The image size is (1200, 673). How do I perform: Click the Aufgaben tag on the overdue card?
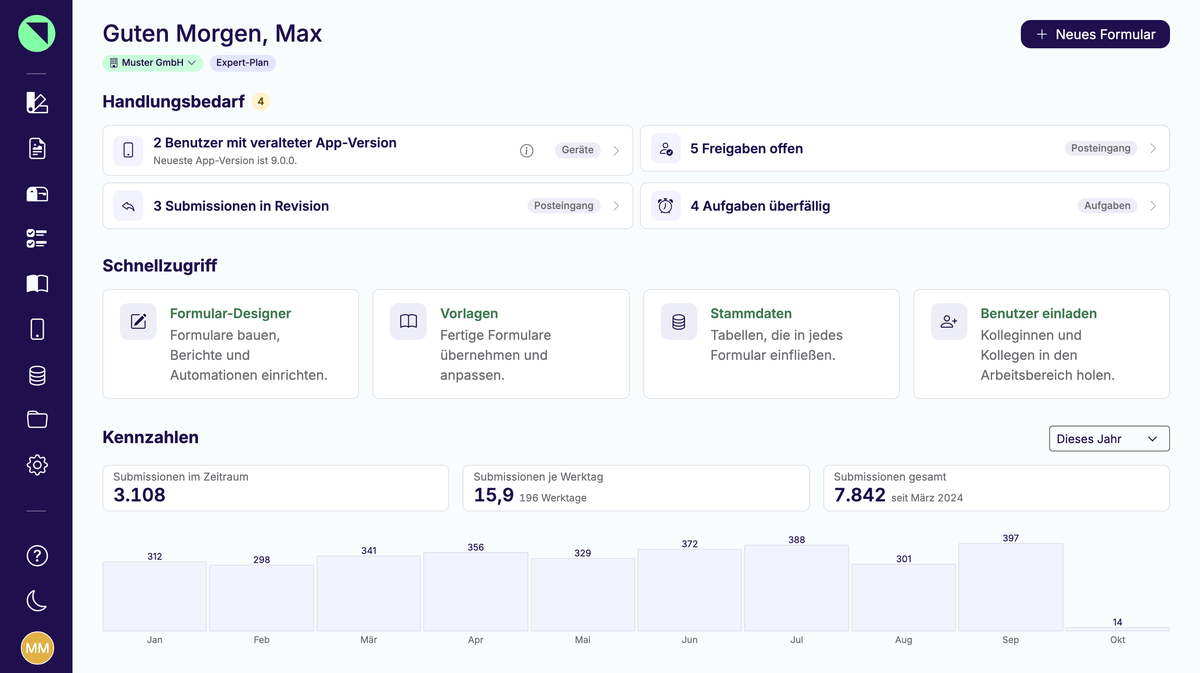click(1107, 206)
